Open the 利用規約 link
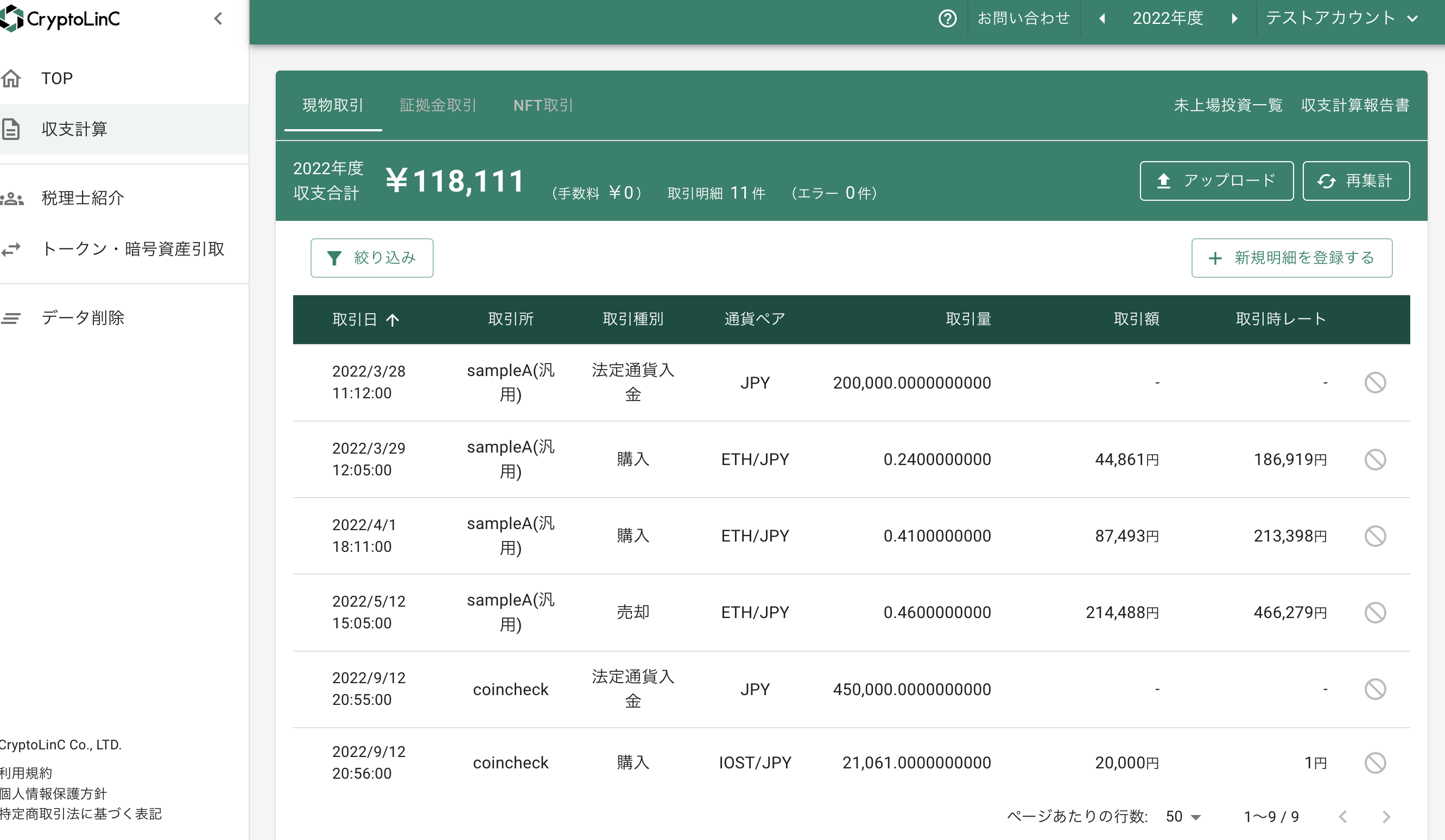This screenshot has width=1445, height=840. coord(25,772)
